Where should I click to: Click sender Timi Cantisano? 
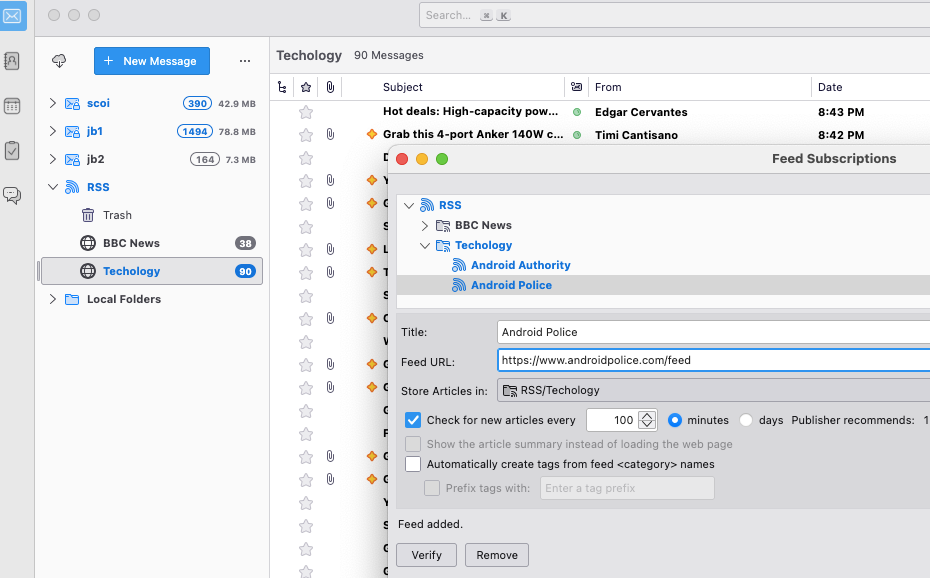(636, 135)
